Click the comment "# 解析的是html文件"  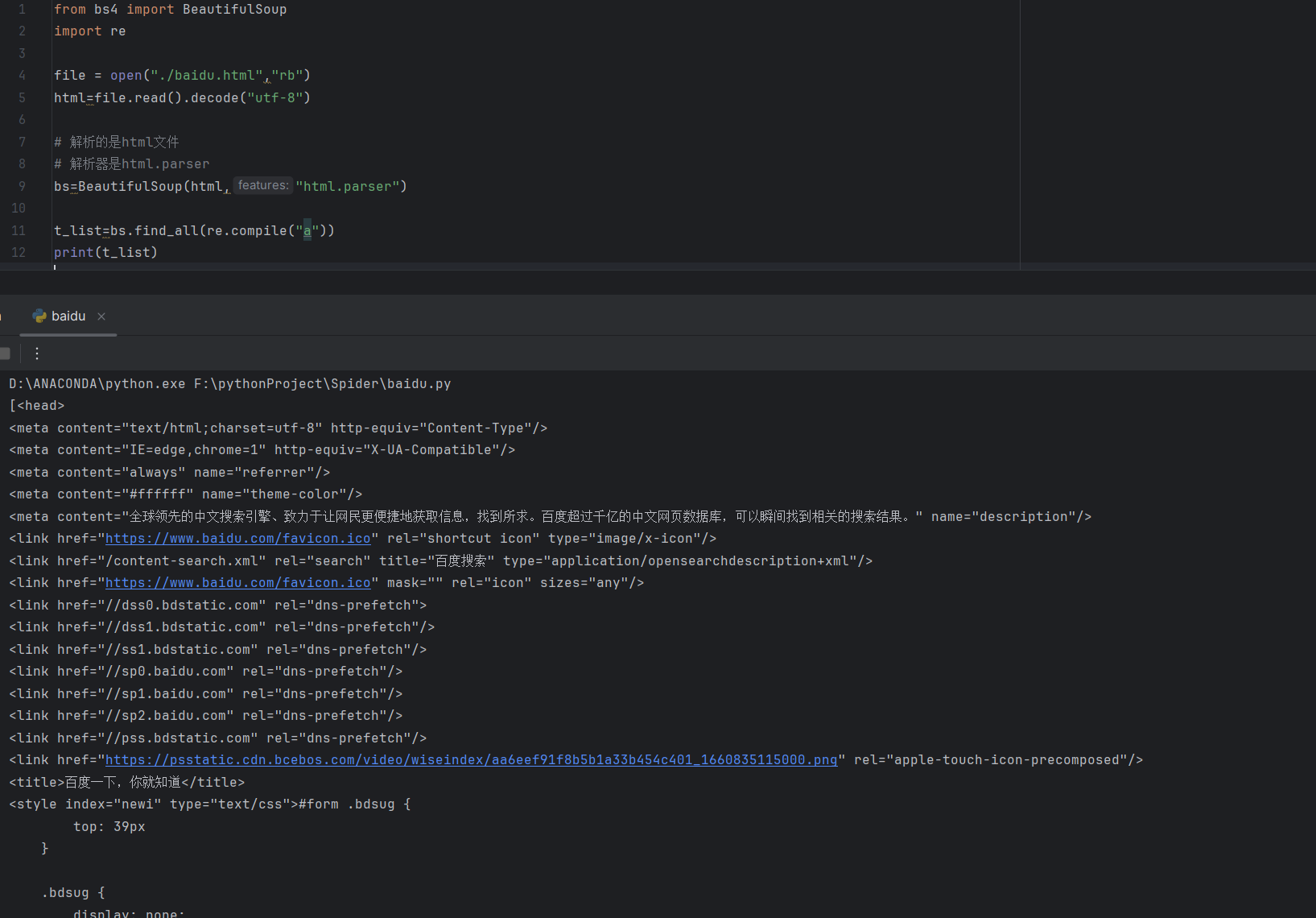[x=117, y=143]
